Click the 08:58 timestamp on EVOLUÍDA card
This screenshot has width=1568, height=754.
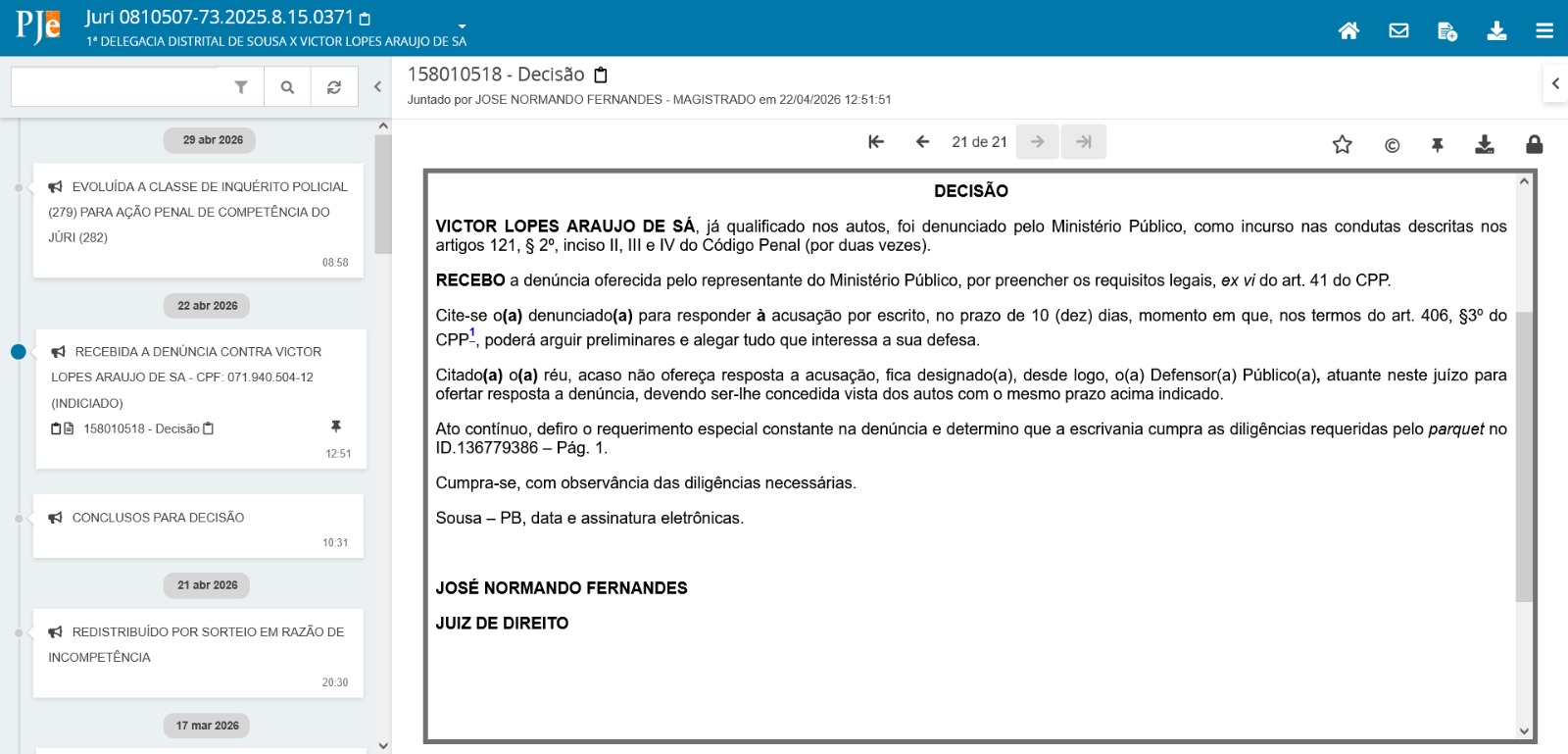(x=335, y=263)
